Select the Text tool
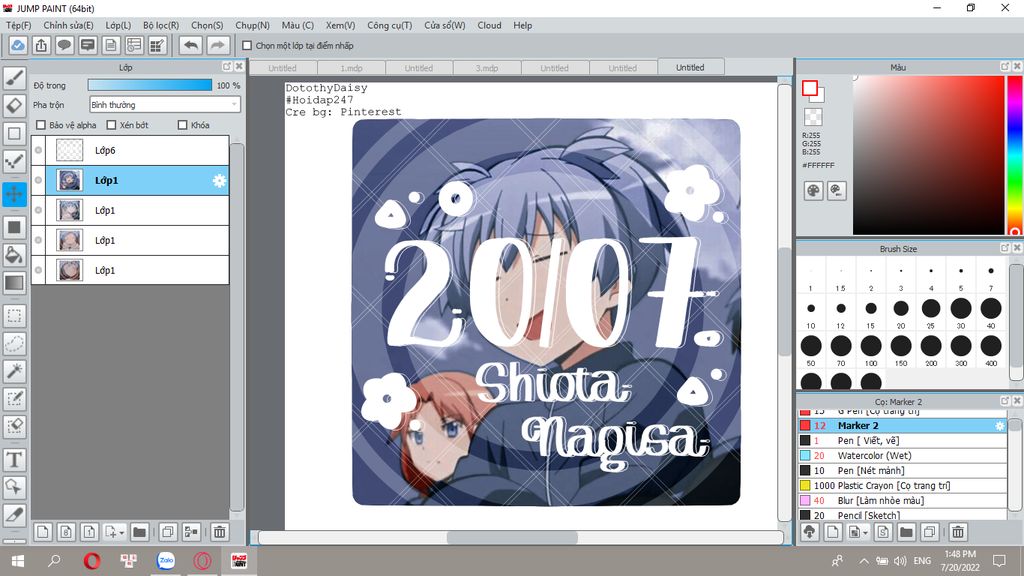This screenshot has height=576, width=1024. point(14,460)
